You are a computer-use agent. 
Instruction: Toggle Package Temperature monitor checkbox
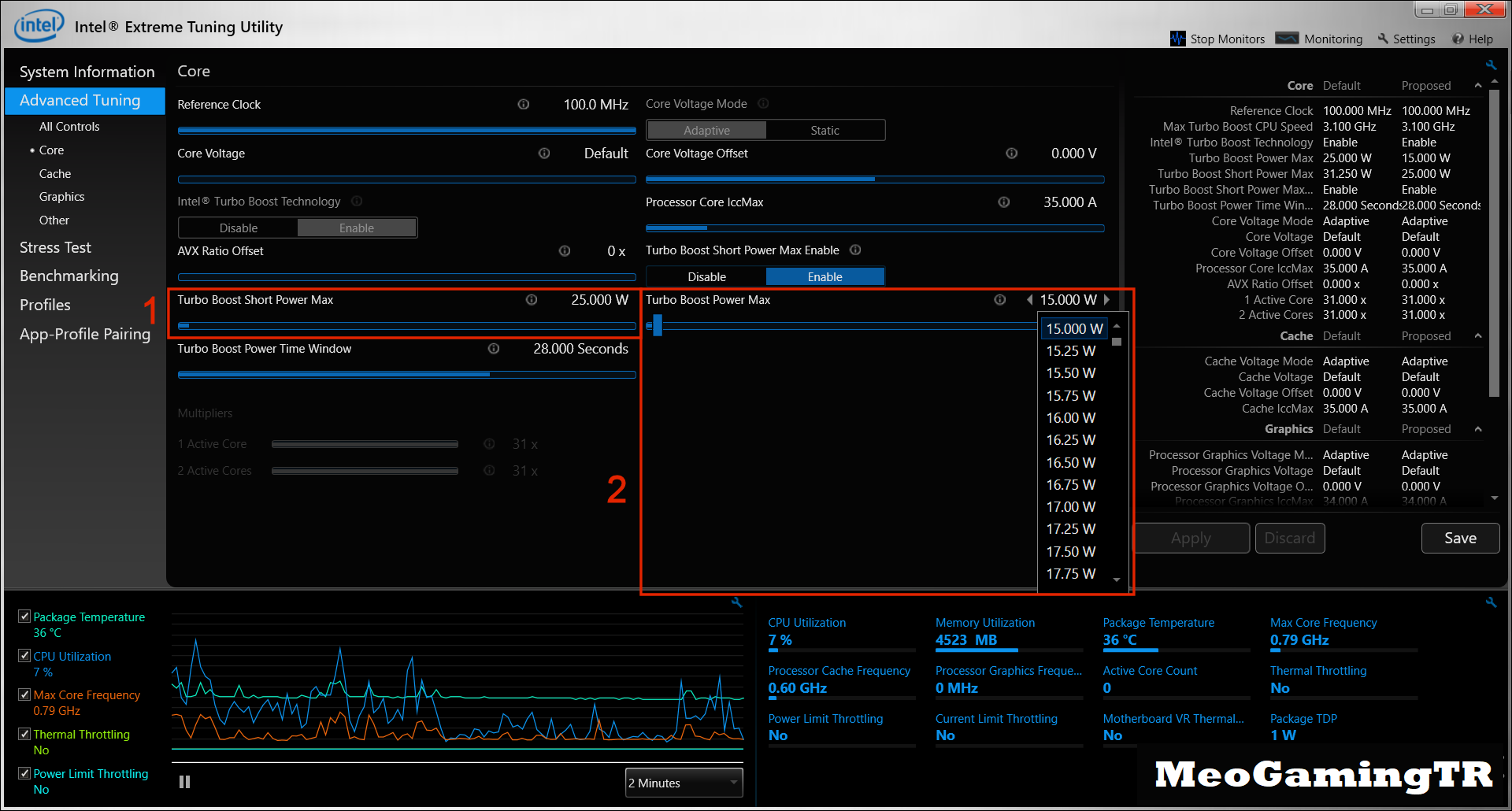tap(24, 617)
